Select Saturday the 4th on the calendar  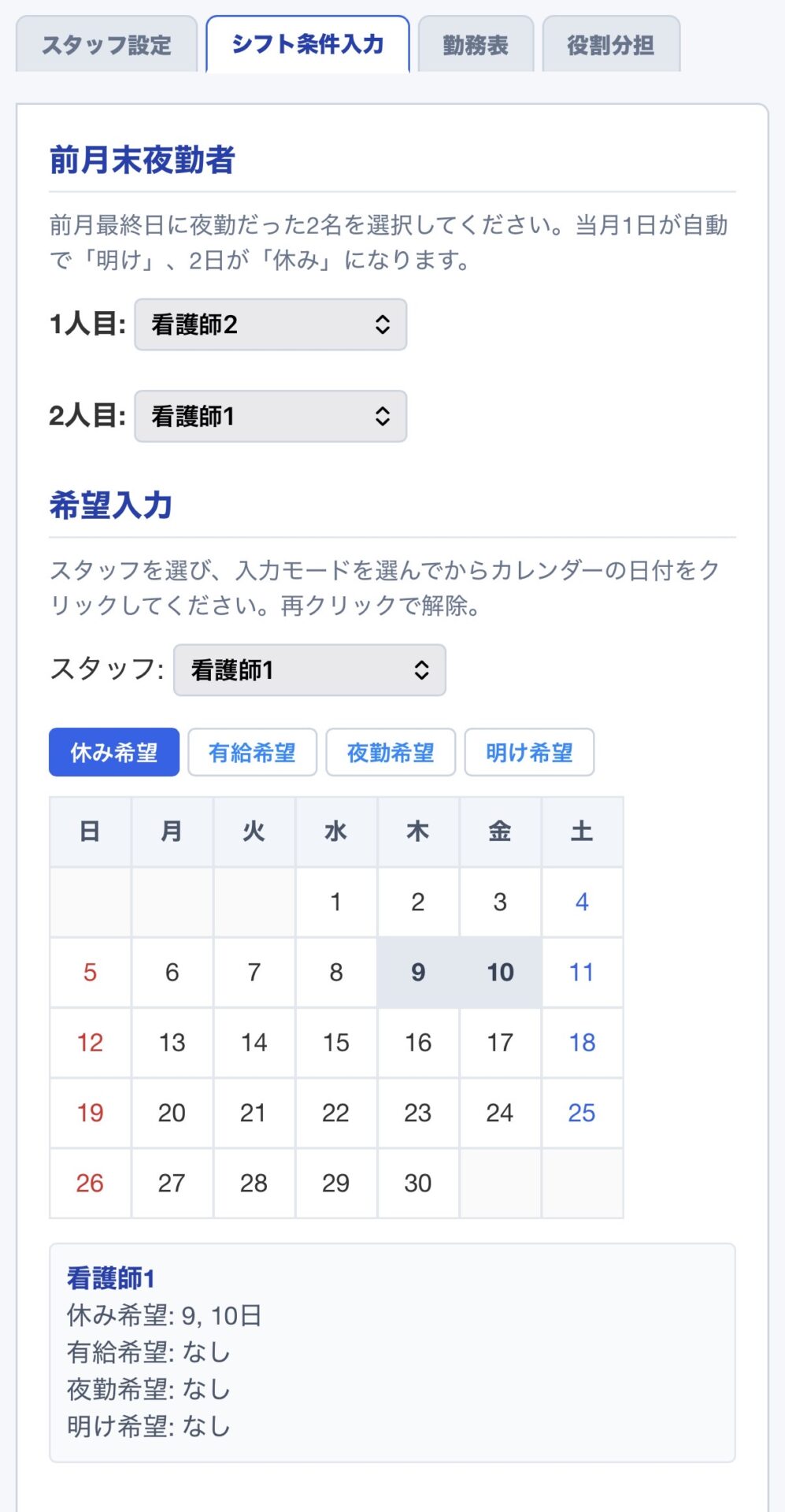582,902
